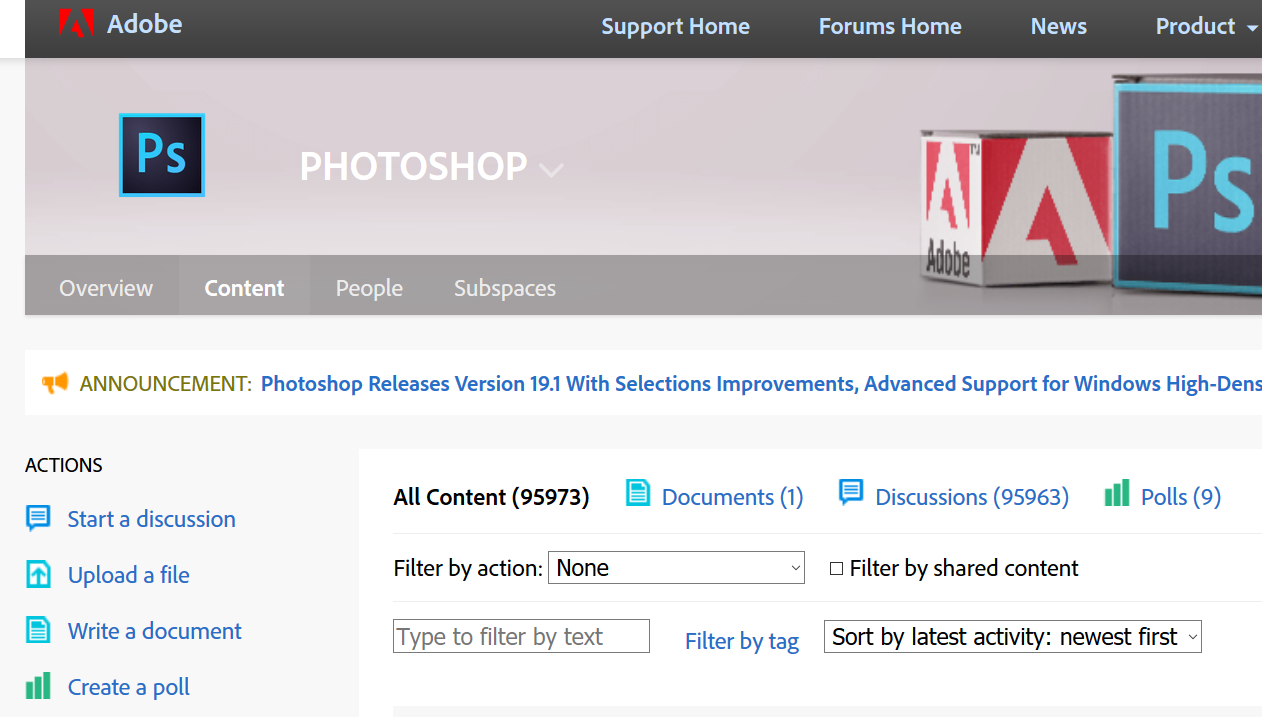Expand the PHOTOSHOP title chevron

(551, 170)
